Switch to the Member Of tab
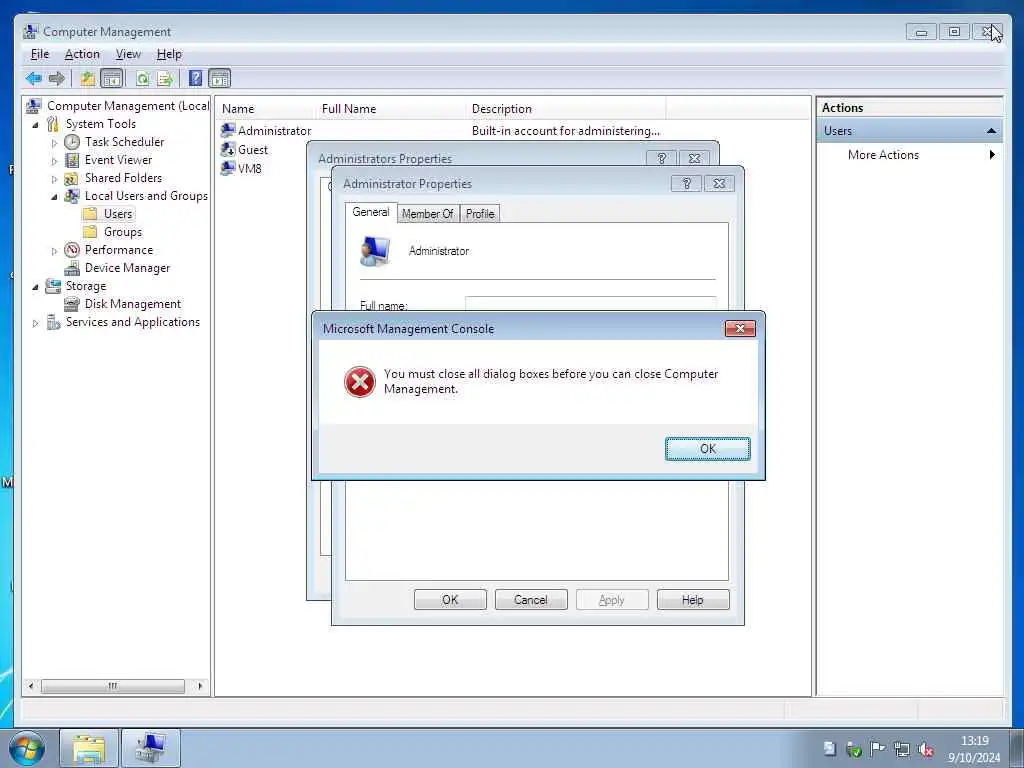 coord(428,214)
